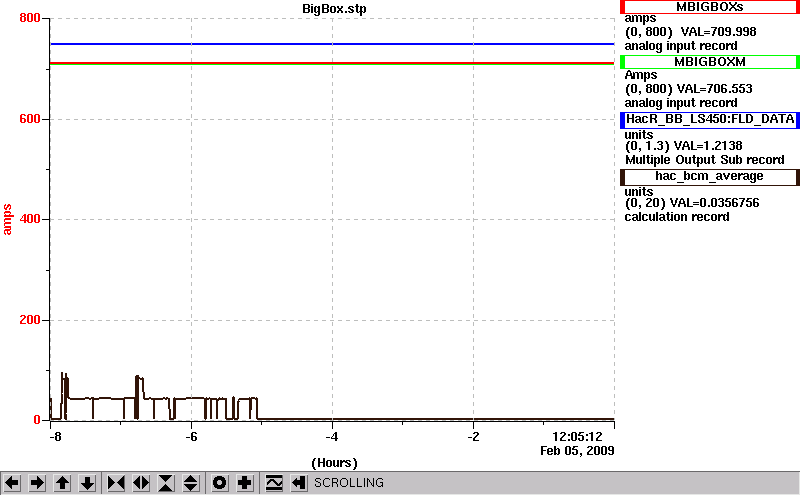
Task: Click the VAL=706.553 reading
Action: click(714, 89)
